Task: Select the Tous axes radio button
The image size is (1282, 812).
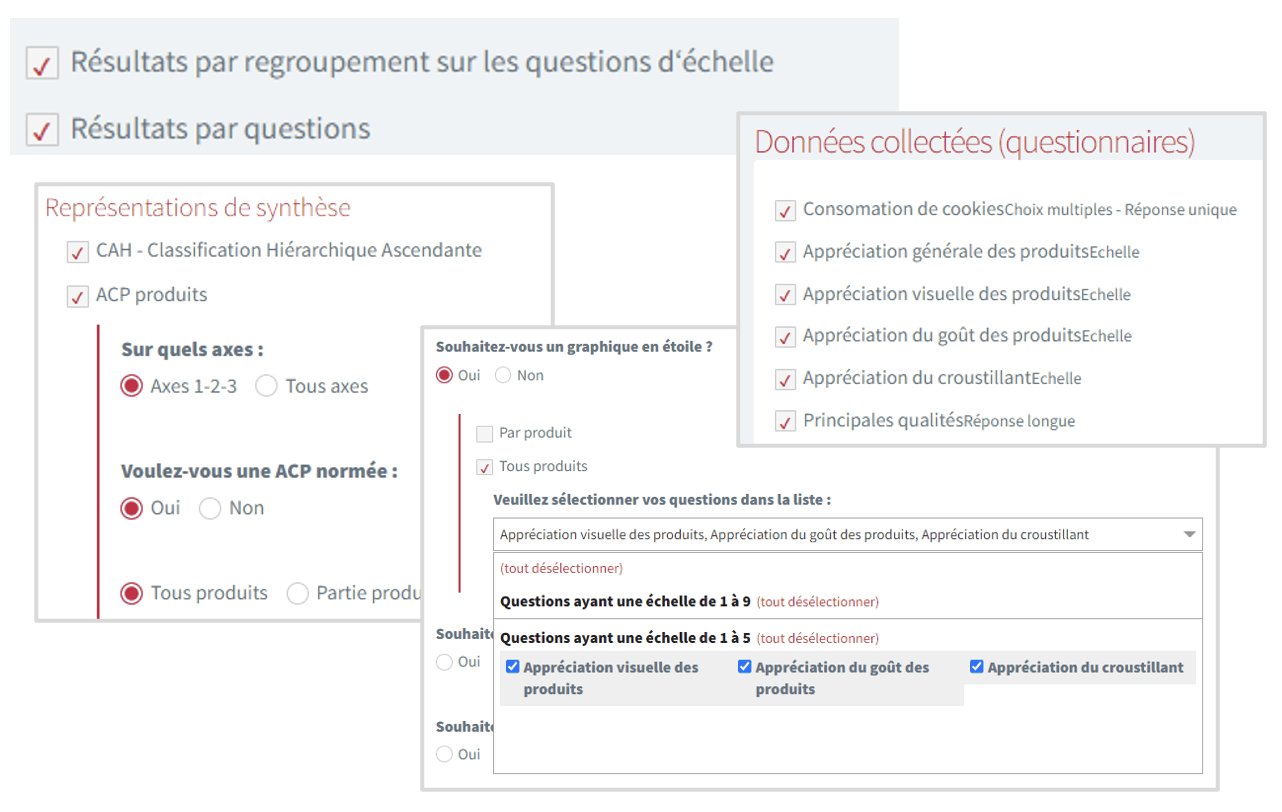Action: click(266, 387)
